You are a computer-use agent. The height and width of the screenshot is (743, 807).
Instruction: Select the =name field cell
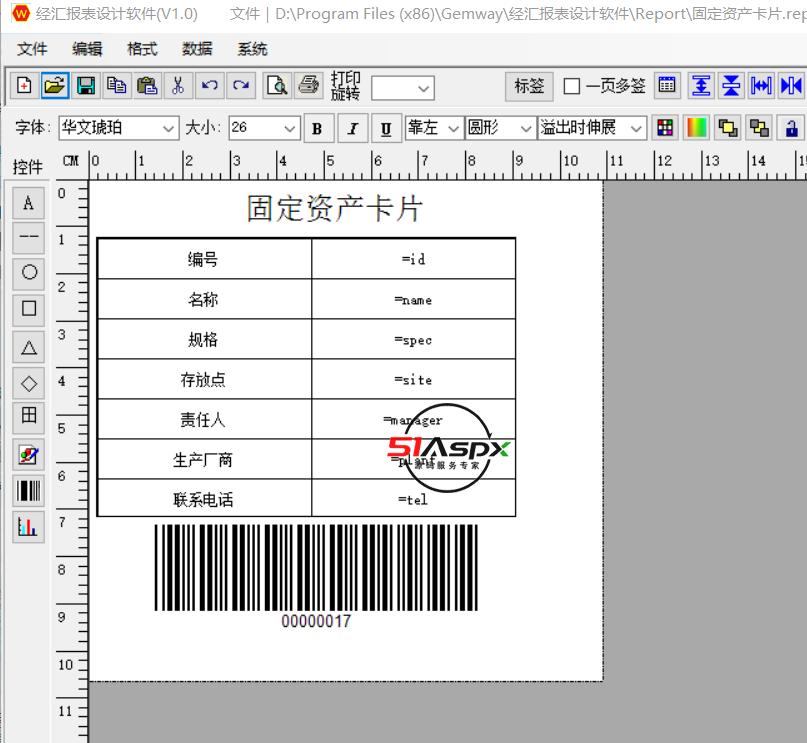(414, 299)
